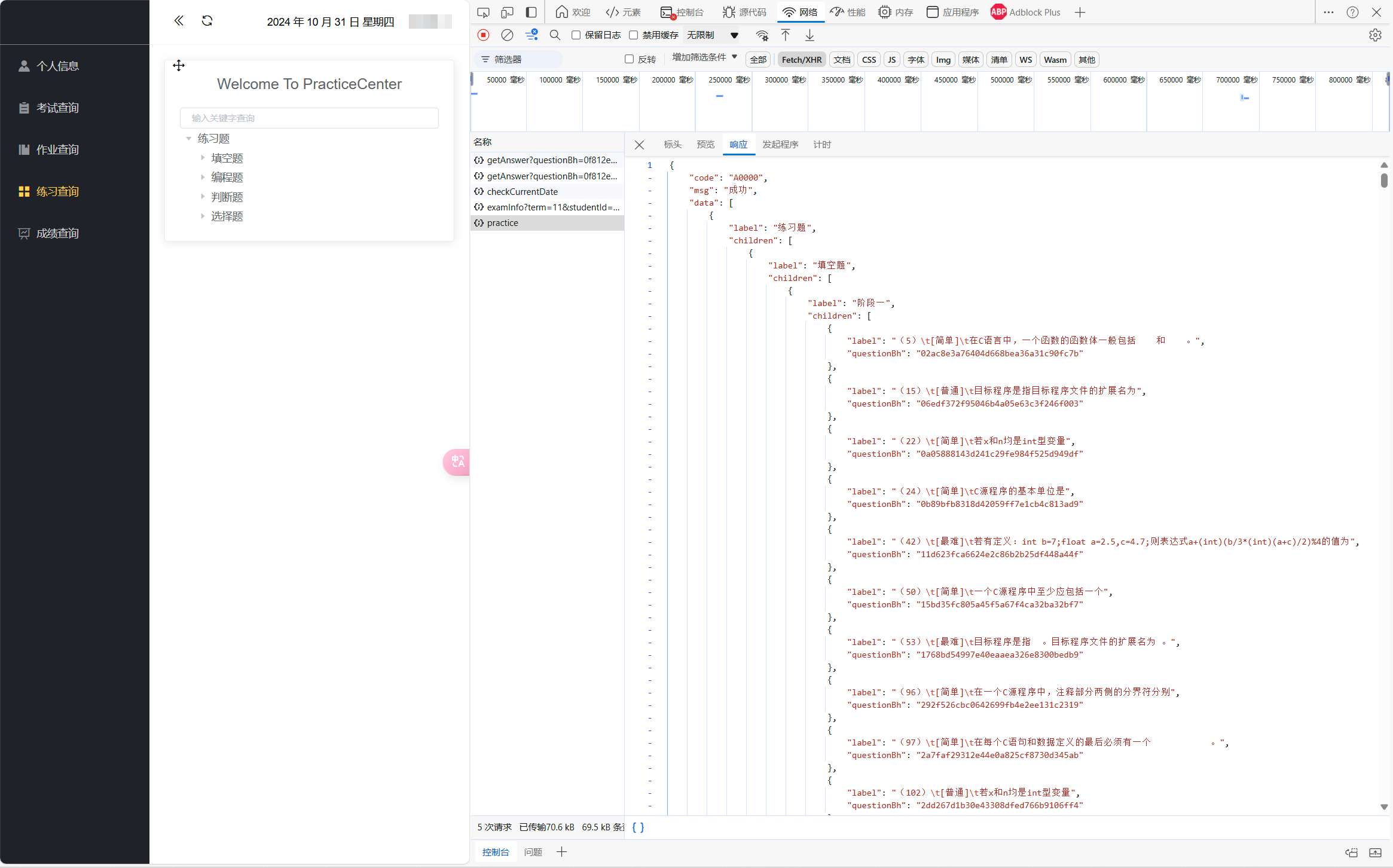1393x868 pixels.
Task: Click the import HAR upload arrow
Action: coord(786,35)
